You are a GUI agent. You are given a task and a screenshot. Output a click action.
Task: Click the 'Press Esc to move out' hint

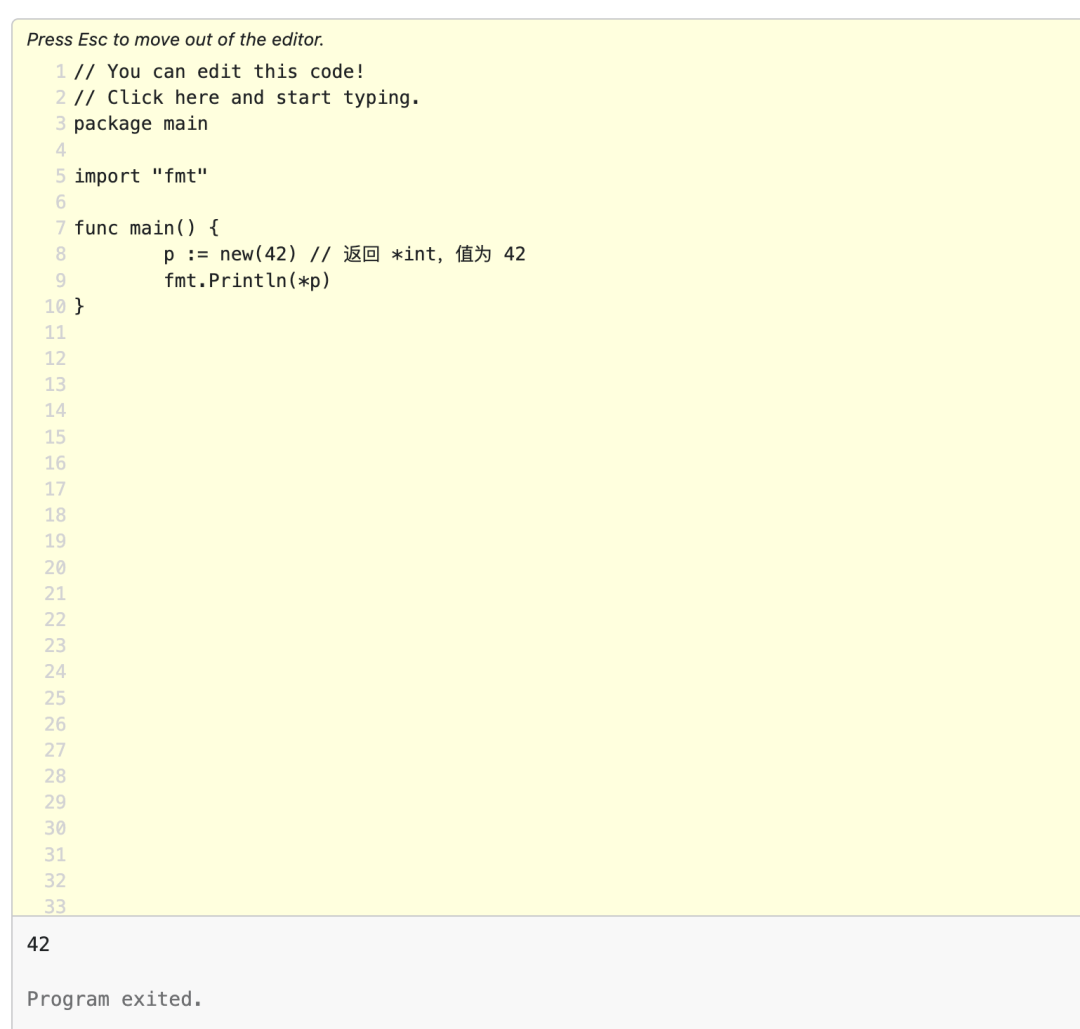[175, 40]
